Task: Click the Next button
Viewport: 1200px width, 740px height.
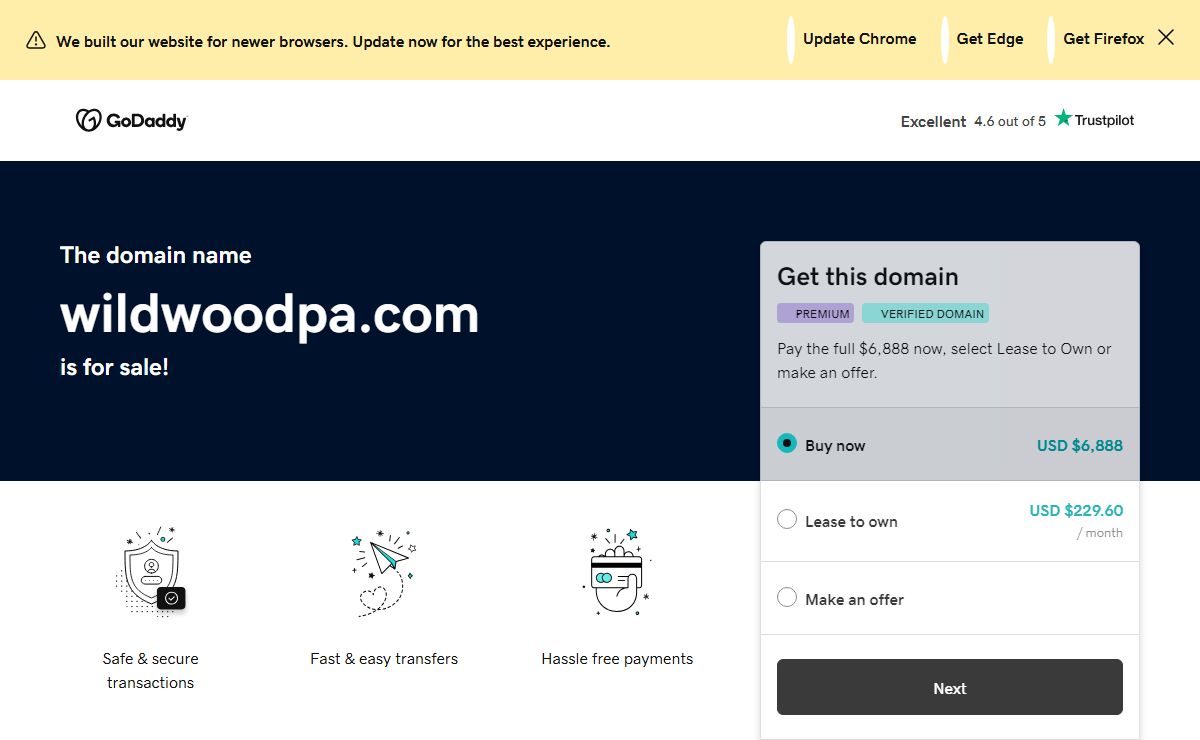Action: pyautogui.click(x=950, y=687)
